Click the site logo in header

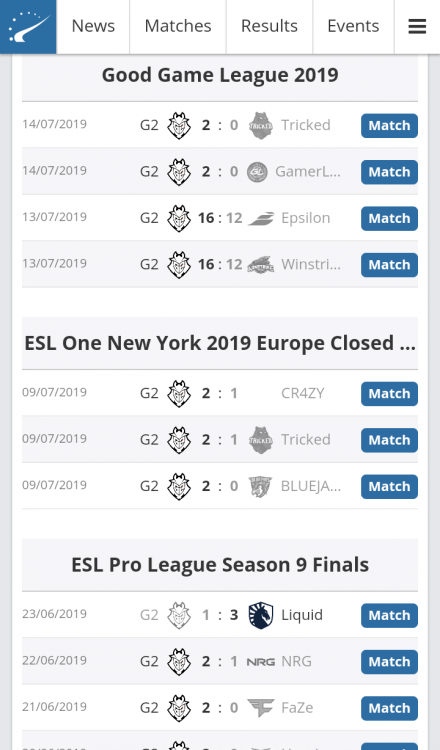point(28,27)
